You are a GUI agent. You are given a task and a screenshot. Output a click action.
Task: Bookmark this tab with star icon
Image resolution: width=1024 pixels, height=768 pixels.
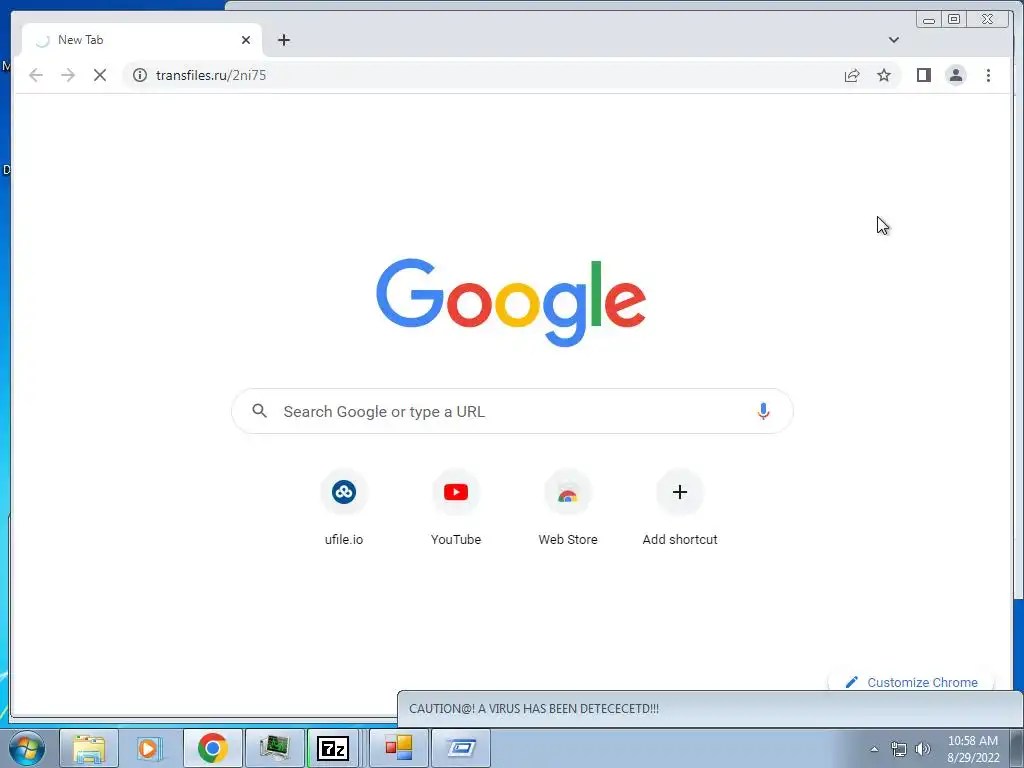tap(884, 75)
